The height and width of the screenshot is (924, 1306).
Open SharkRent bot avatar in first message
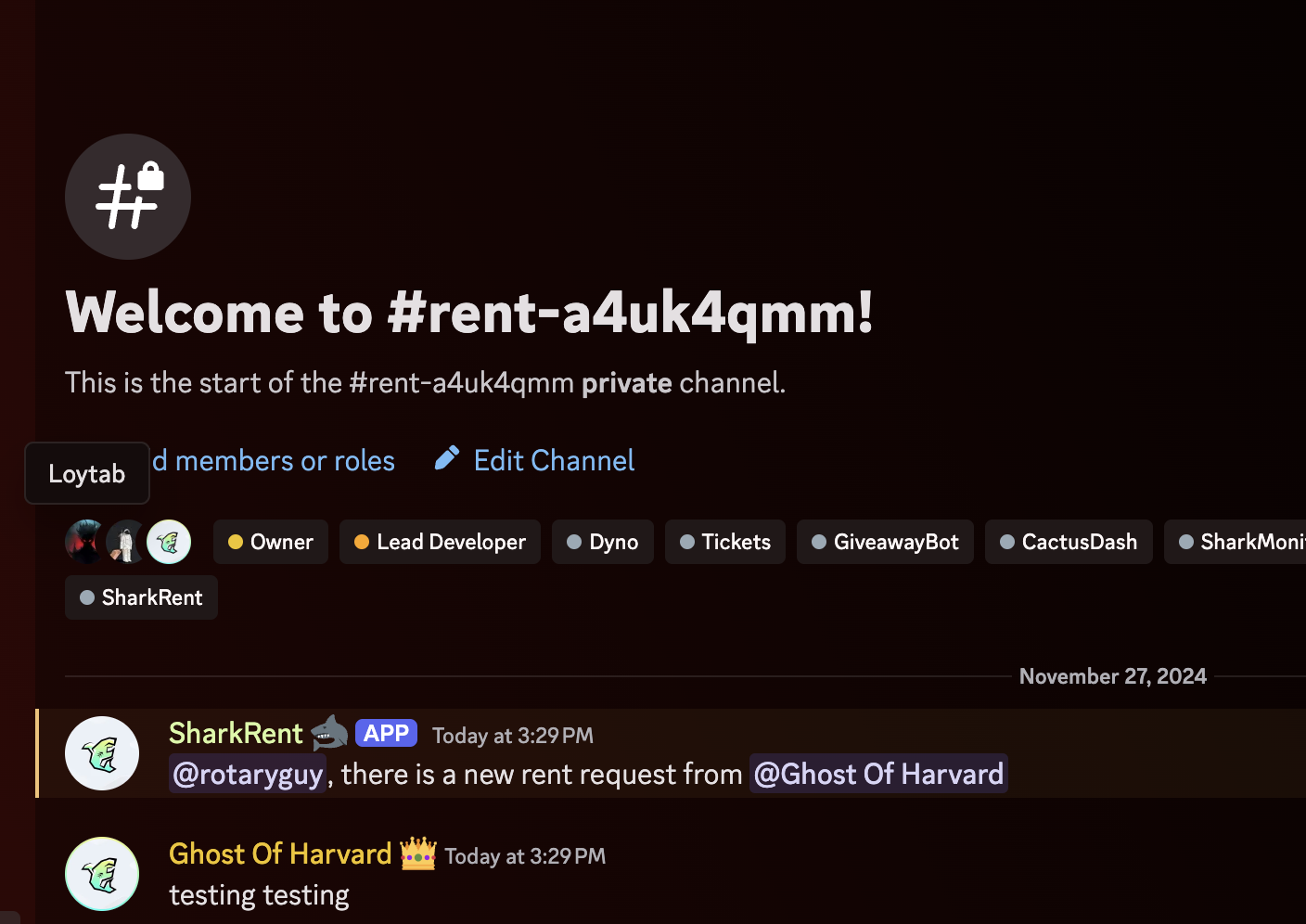102,753
